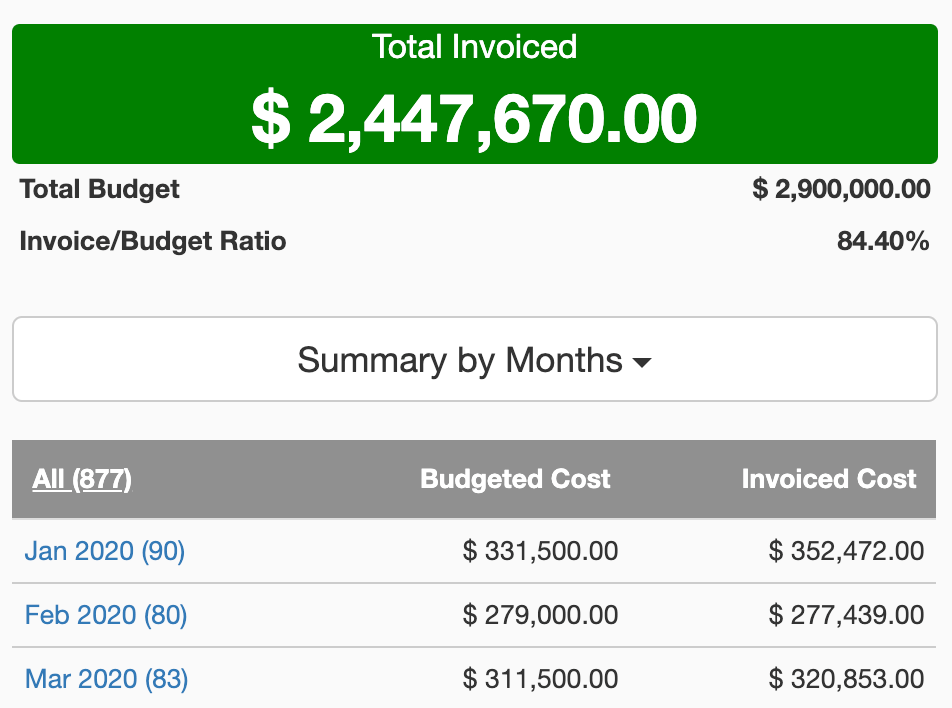Select the $ 2,900,000.00 total budget value
The width and height of the screenshot is (952, 708).
[841, 189]
